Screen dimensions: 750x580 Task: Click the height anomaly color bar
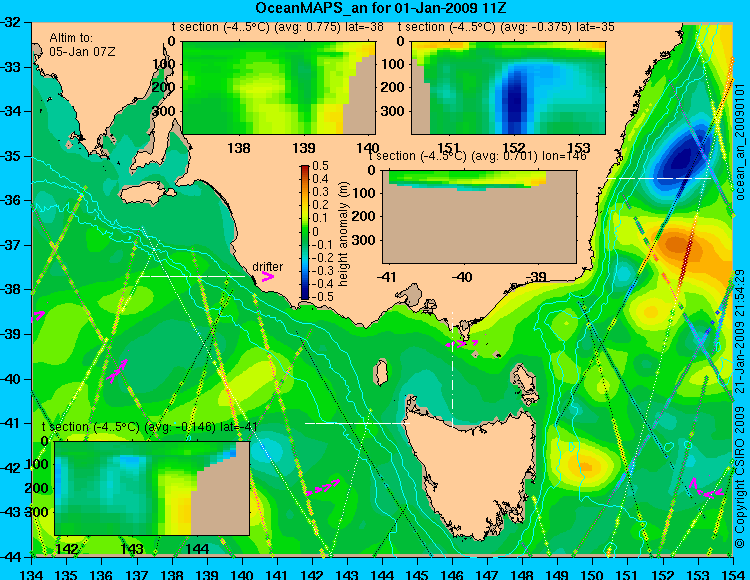305,232
